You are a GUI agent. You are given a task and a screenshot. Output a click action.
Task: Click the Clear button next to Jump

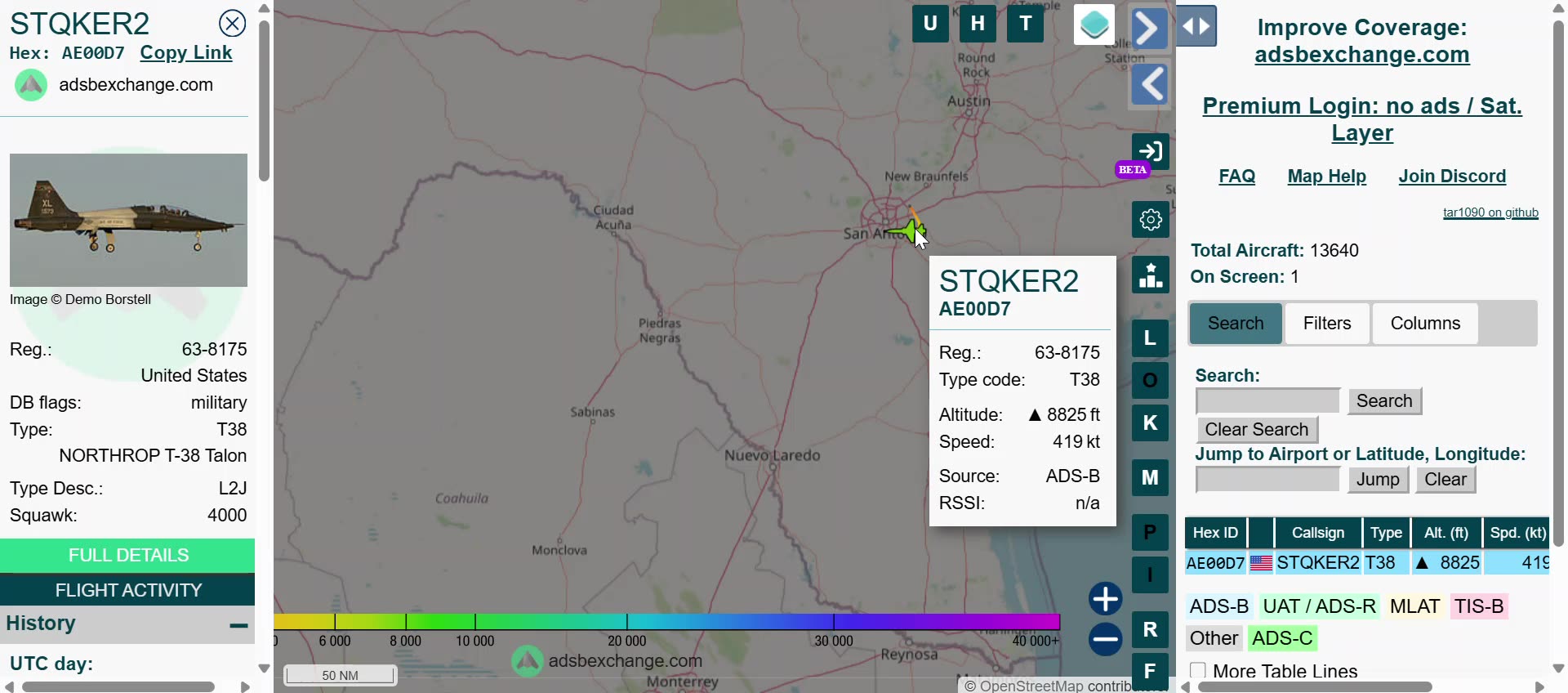click(1445, 480)
